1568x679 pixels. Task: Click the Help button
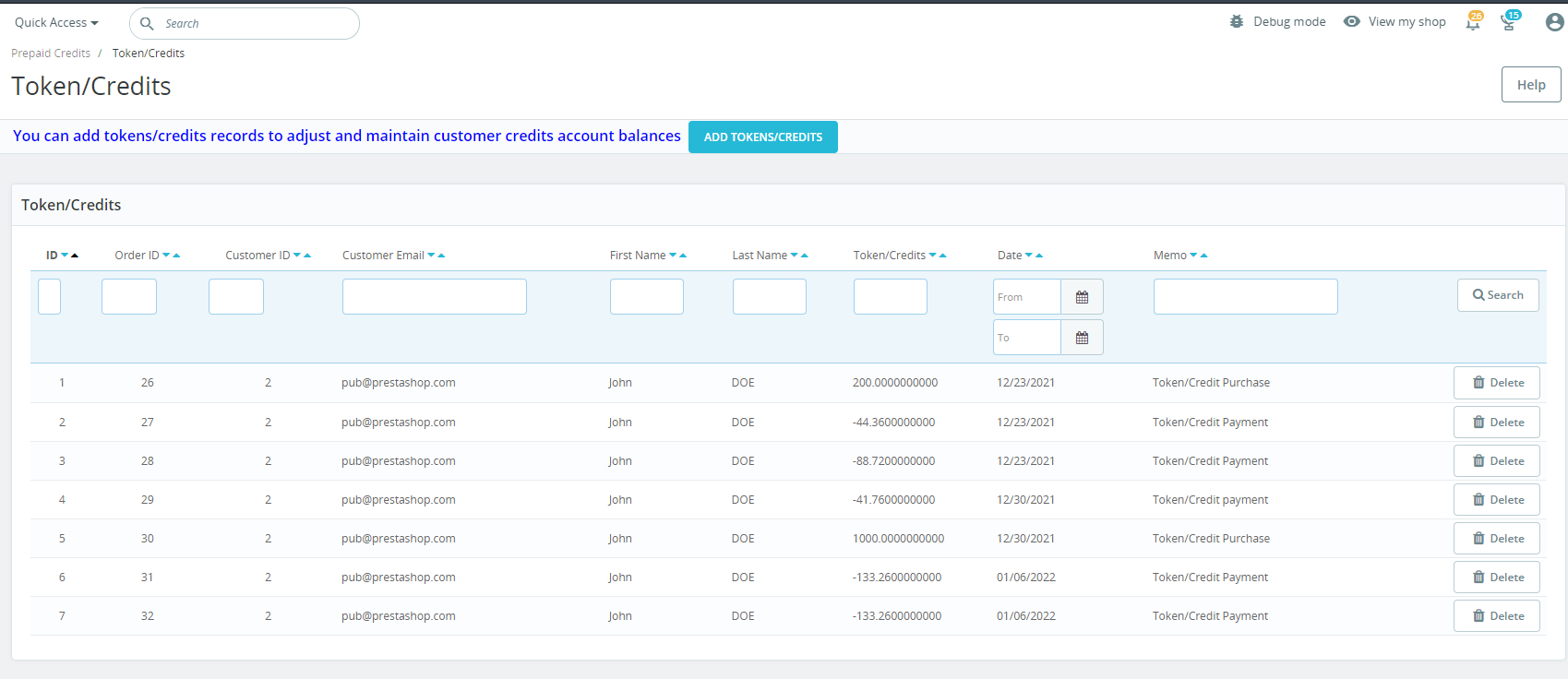[x=1531, y=85]
